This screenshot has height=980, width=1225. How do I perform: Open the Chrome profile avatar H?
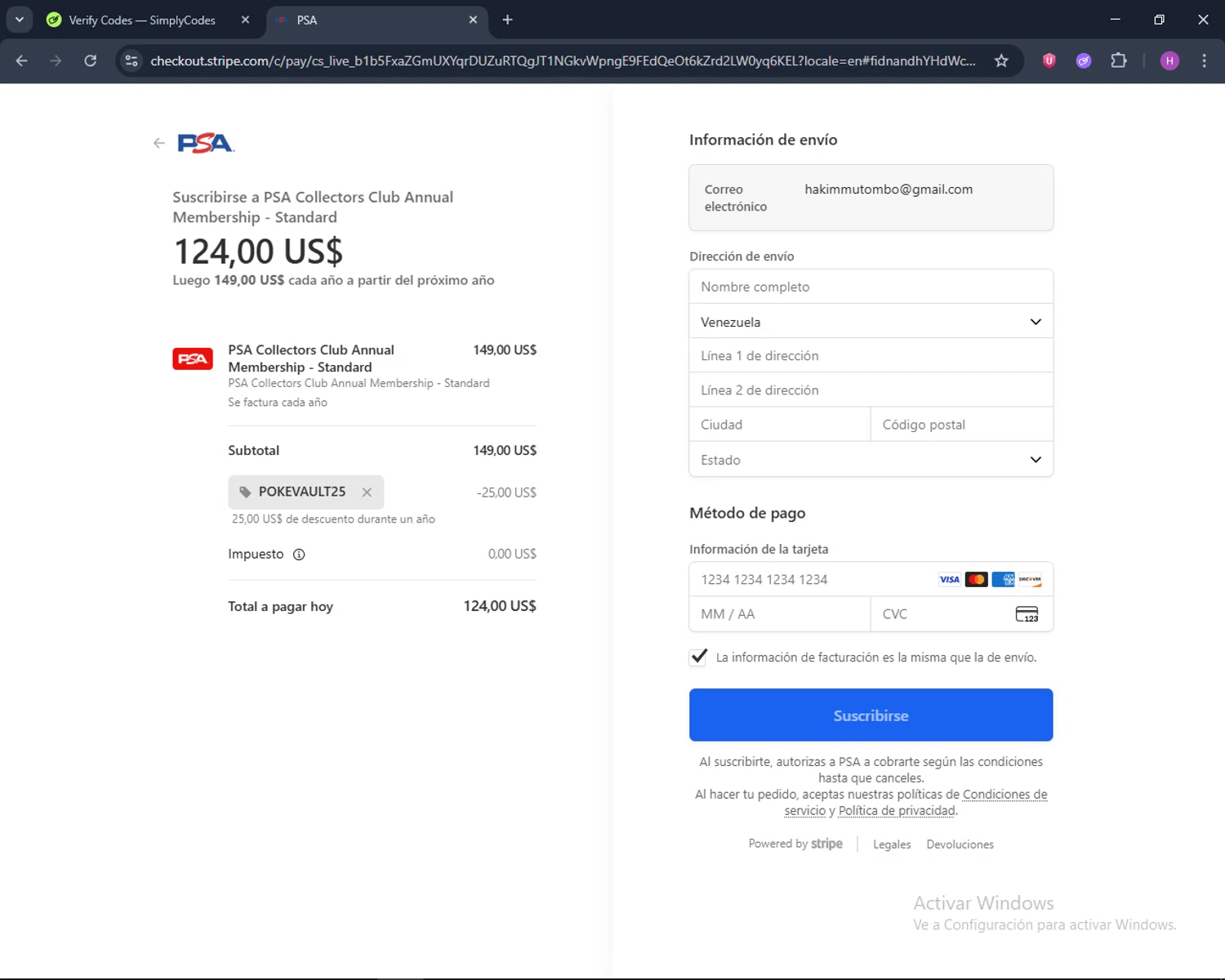tap(1169, 60)
